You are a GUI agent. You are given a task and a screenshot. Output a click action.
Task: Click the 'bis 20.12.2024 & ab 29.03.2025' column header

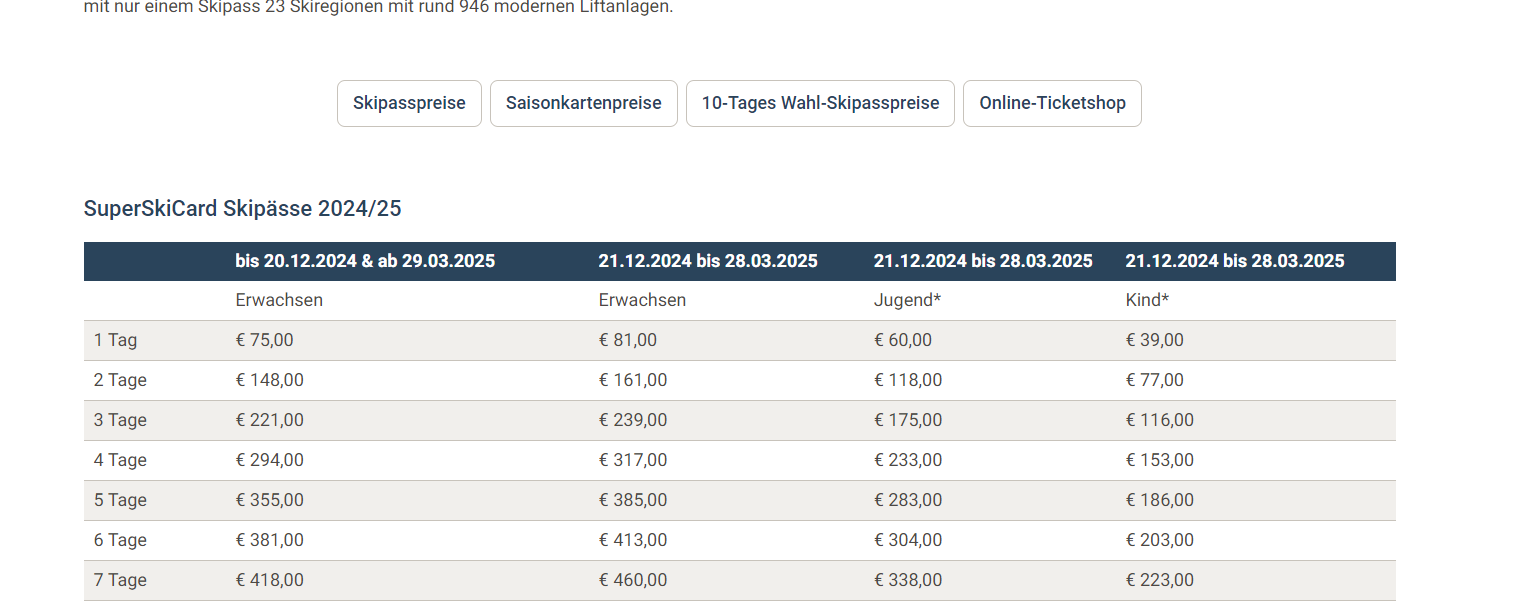pyautogui.click(x=366, y=261)
